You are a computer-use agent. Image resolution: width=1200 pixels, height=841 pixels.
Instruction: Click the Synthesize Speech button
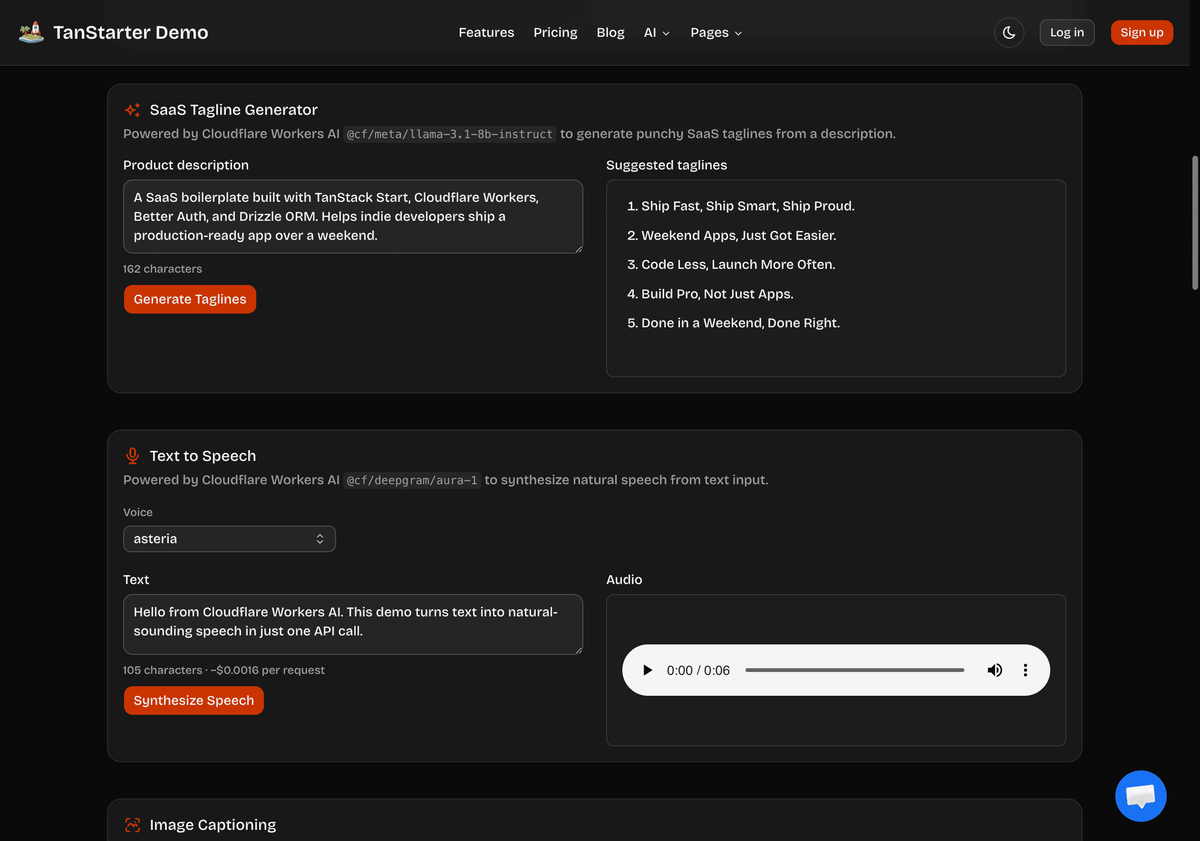pos(194,700)
